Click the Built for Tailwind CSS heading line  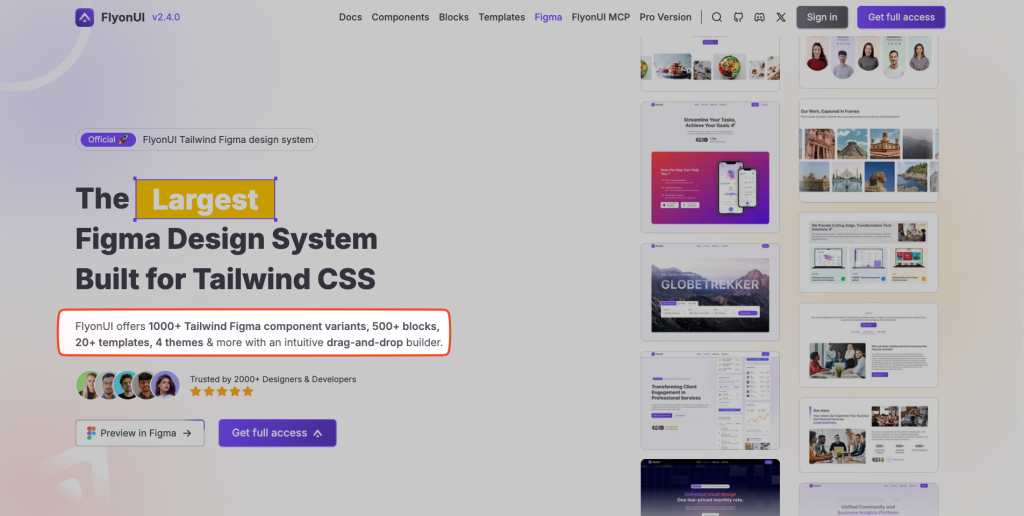click(225, 279)
